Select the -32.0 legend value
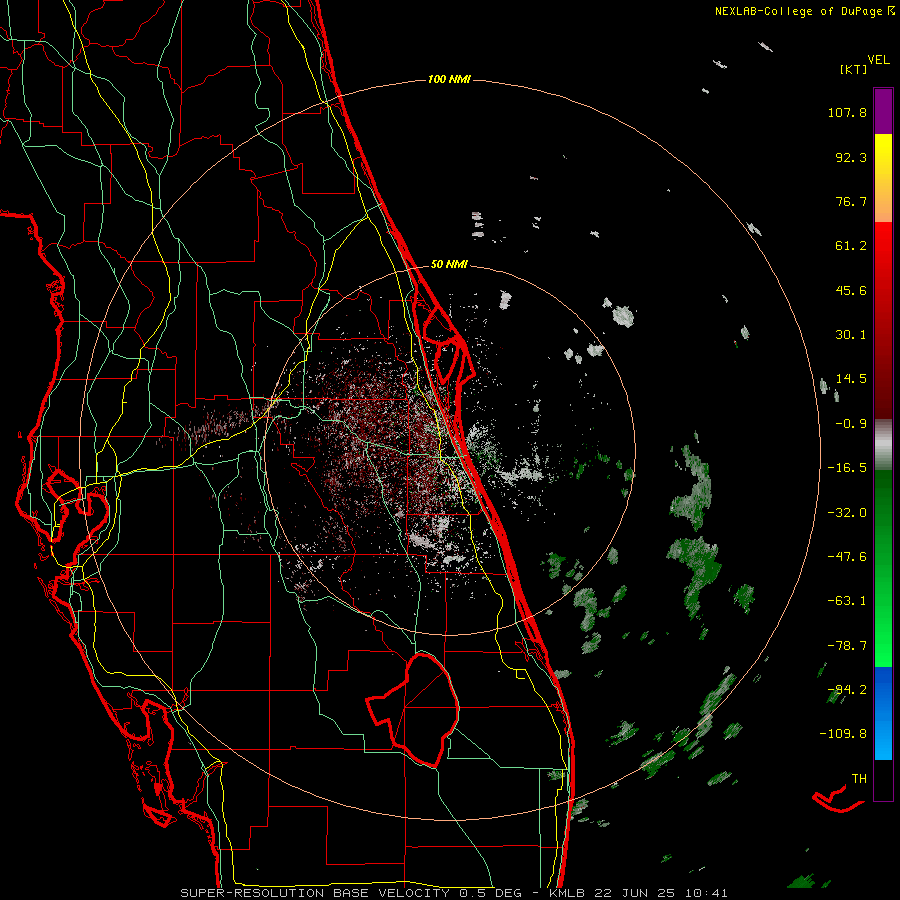 click(847, 513)
